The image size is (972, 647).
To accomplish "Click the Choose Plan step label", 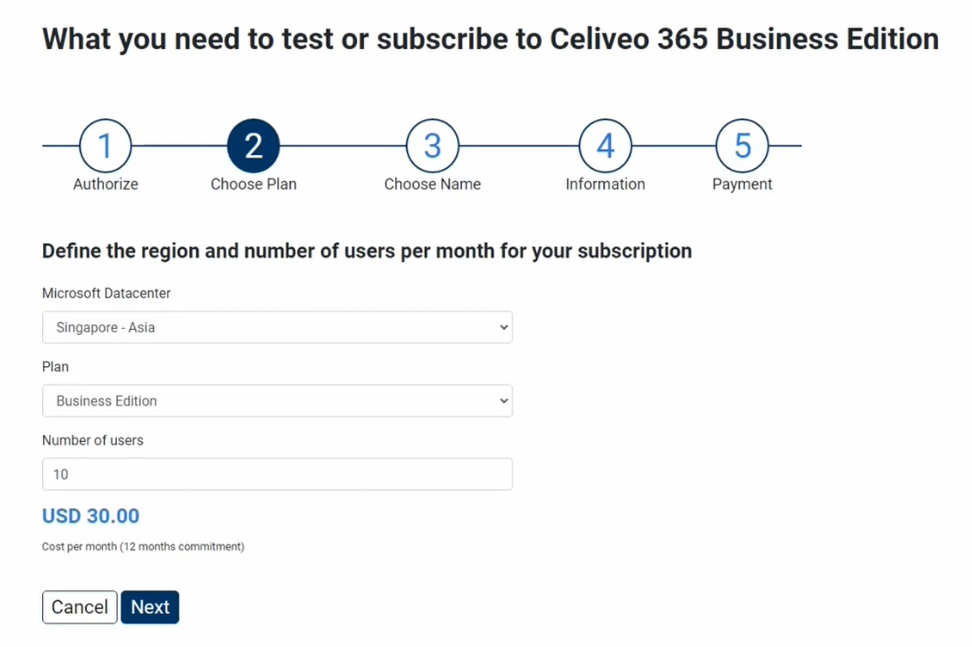I will click(x=253, y=184).
